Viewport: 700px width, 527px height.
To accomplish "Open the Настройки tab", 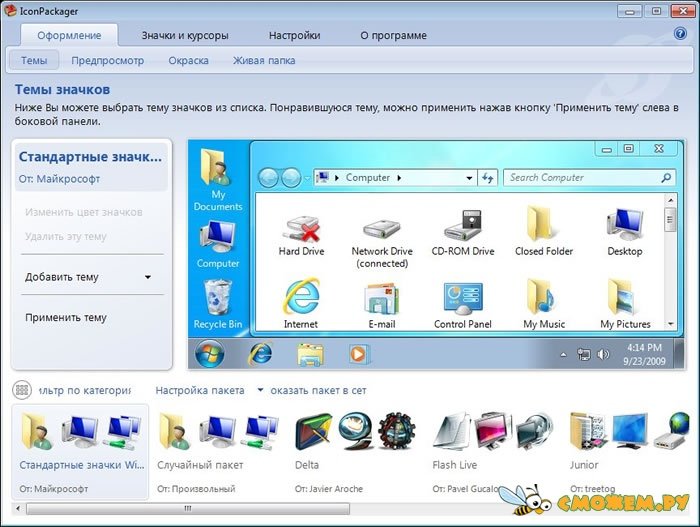I will 294,35.
